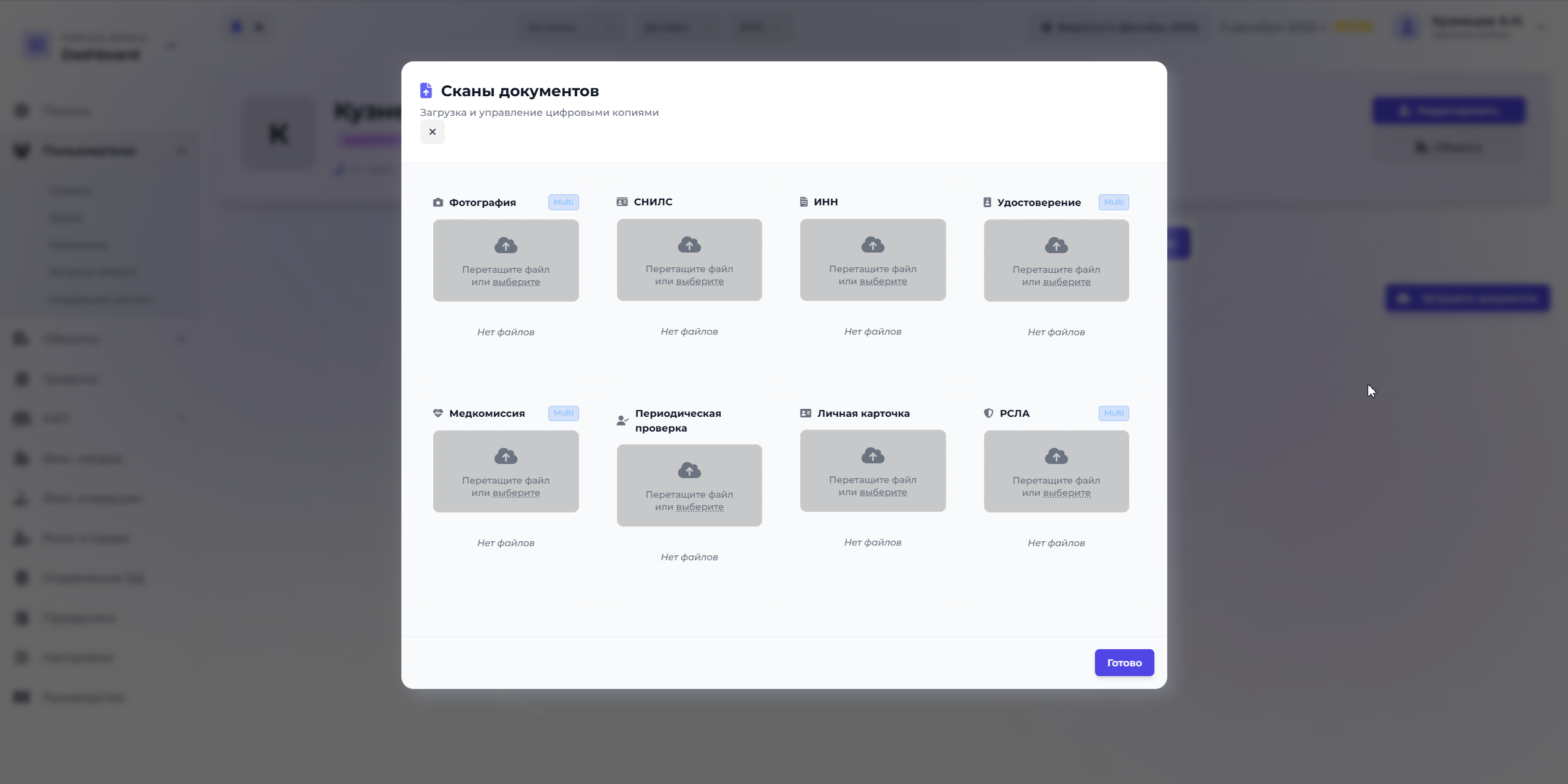Click the upload document icon in modal header
The height and width of the screenshot is (784, 1568).
425,89
